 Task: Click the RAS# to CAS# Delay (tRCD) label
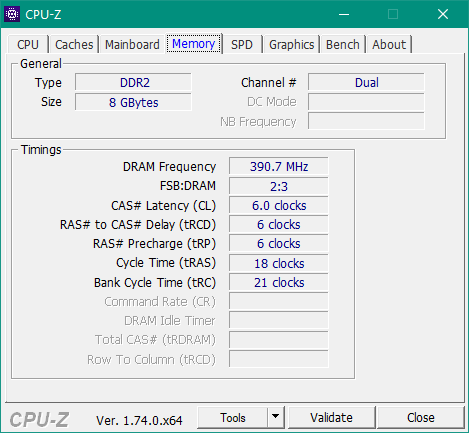[x=138, y=225]
